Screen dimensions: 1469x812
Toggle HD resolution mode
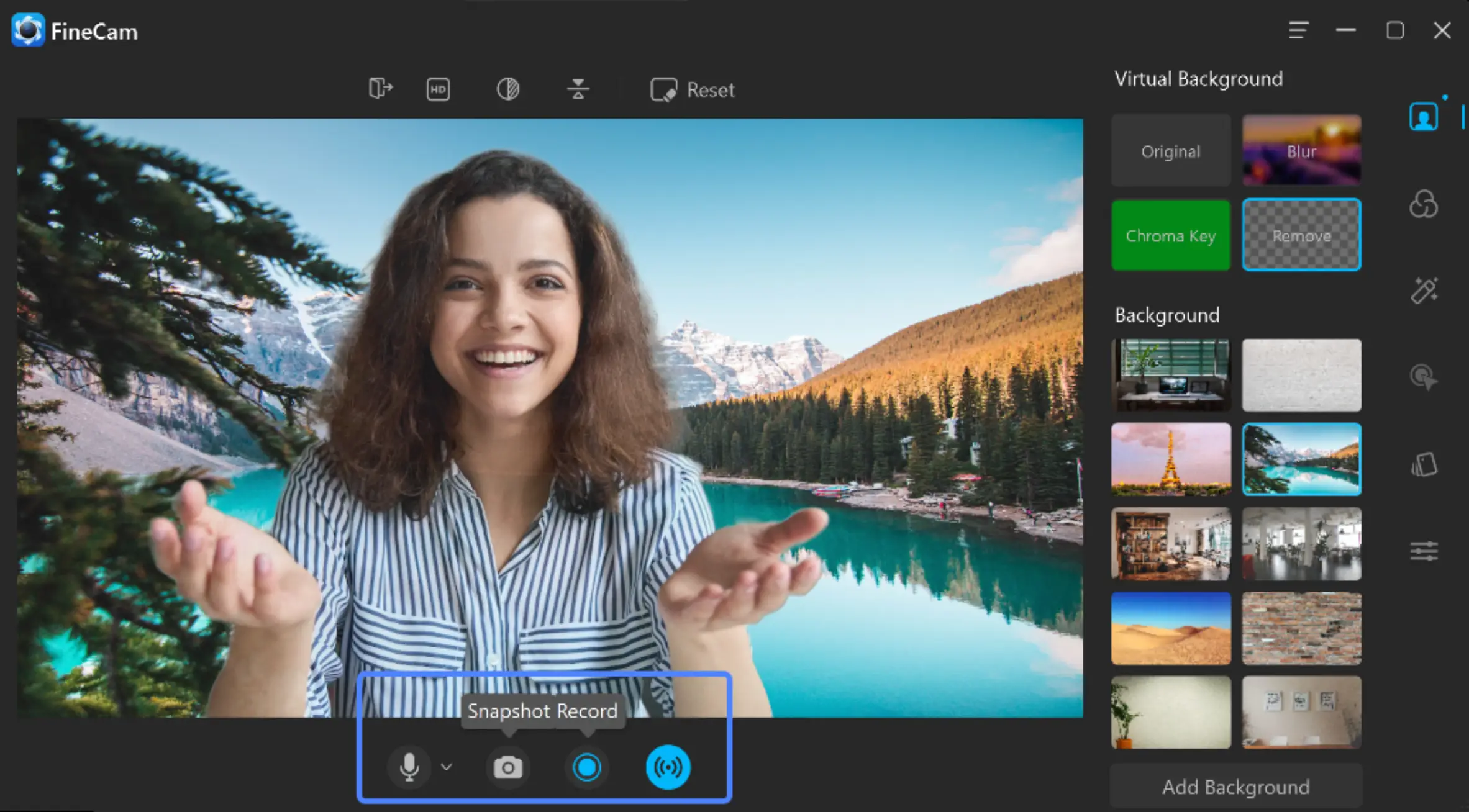pos(437,89)
